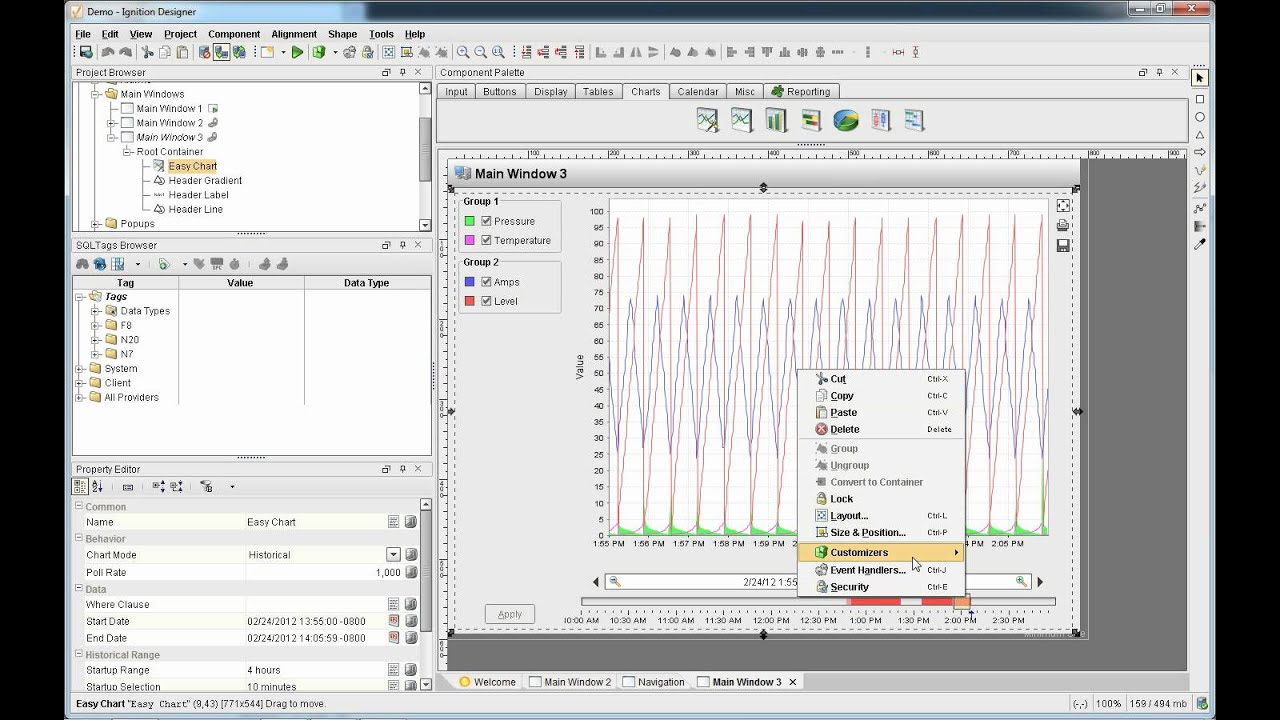Image resolution: width=1280 pixels, height=720 pixels.
Task: Open Customizers submenu in context menu
Action: click(881, 552)
